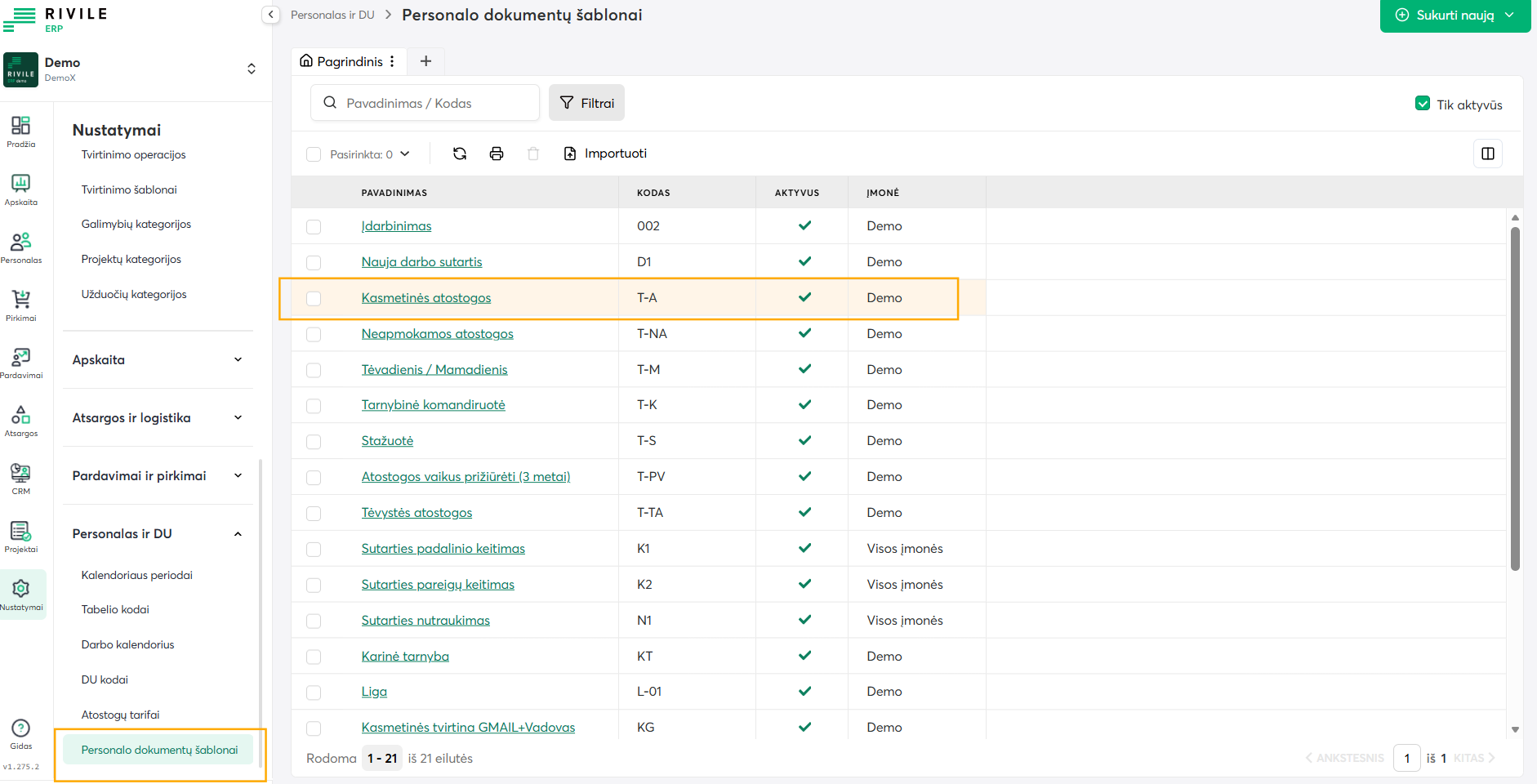
Task: Print the templates list
Action: [497, 154]
